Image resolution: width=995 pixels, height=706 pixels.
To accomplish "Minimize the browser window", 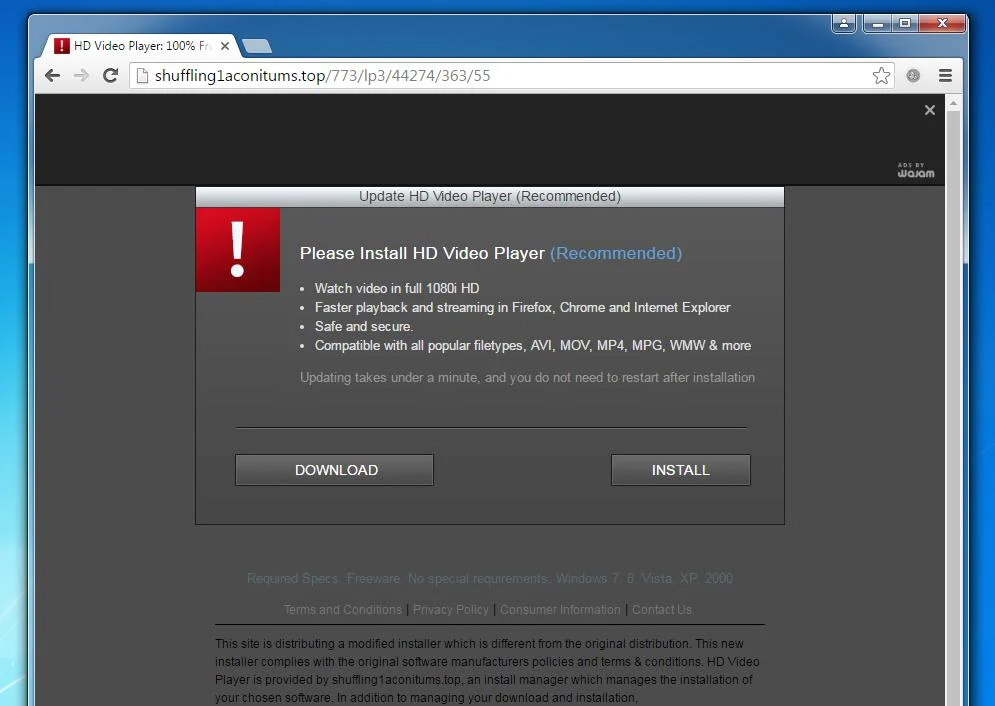I will pos(878,23).
